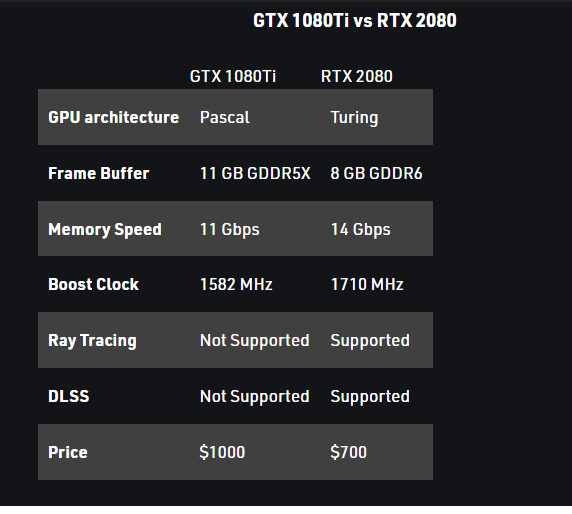Click Supported in the DLSS row
This screenshot has width=572, height=514.
(x=370, y=397)
